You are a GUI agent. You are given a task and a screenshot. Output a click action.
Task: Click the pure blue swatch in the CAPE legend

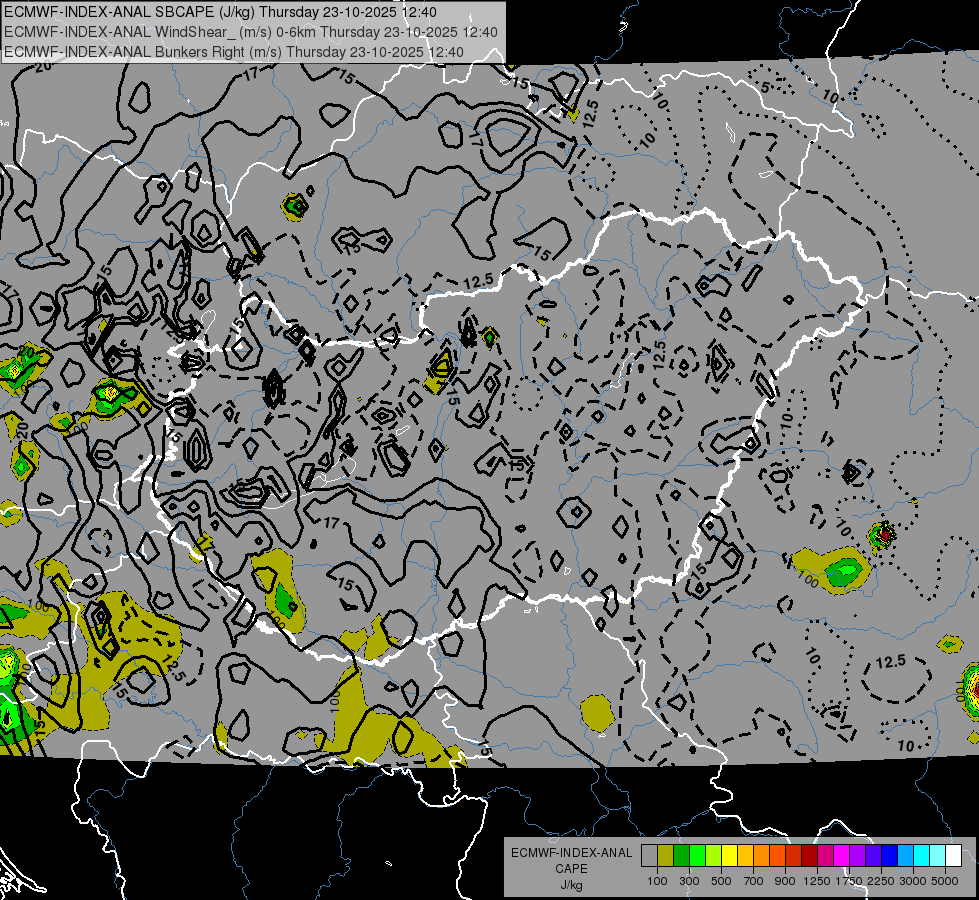890,856
